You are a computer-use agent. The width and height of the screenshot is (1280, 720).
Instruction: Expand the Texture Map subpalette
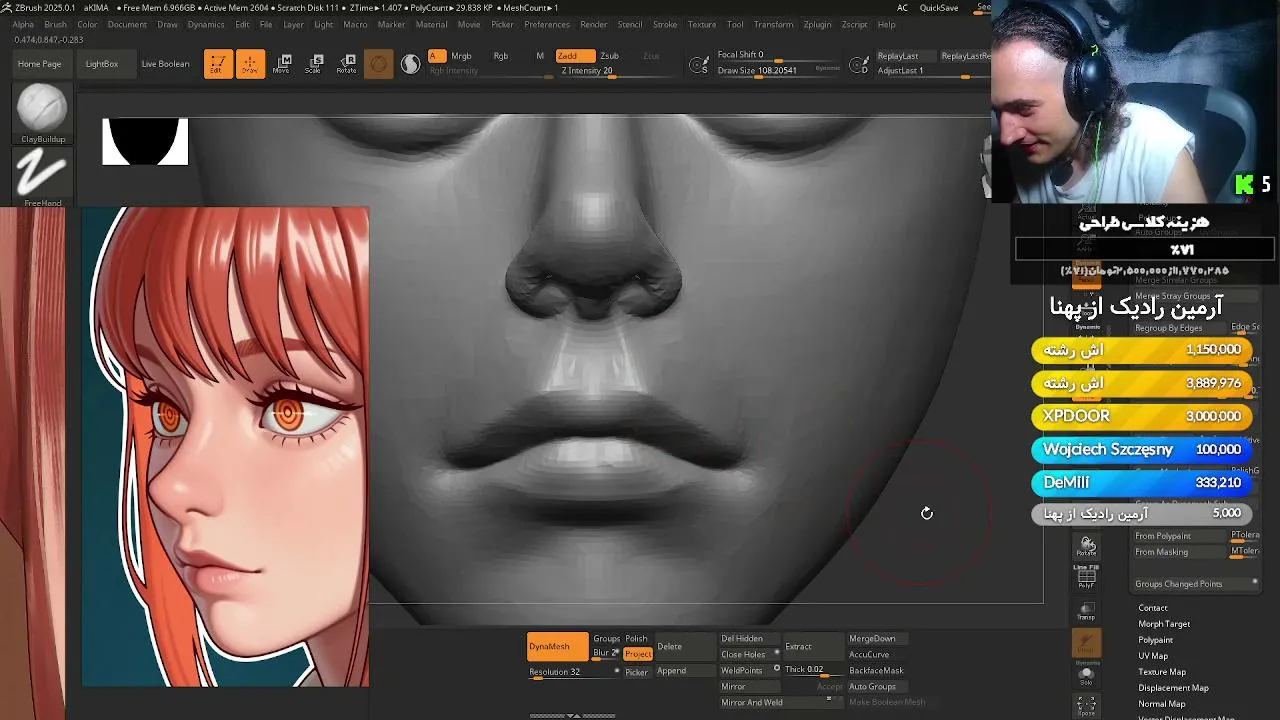[x=1162, y=672]
